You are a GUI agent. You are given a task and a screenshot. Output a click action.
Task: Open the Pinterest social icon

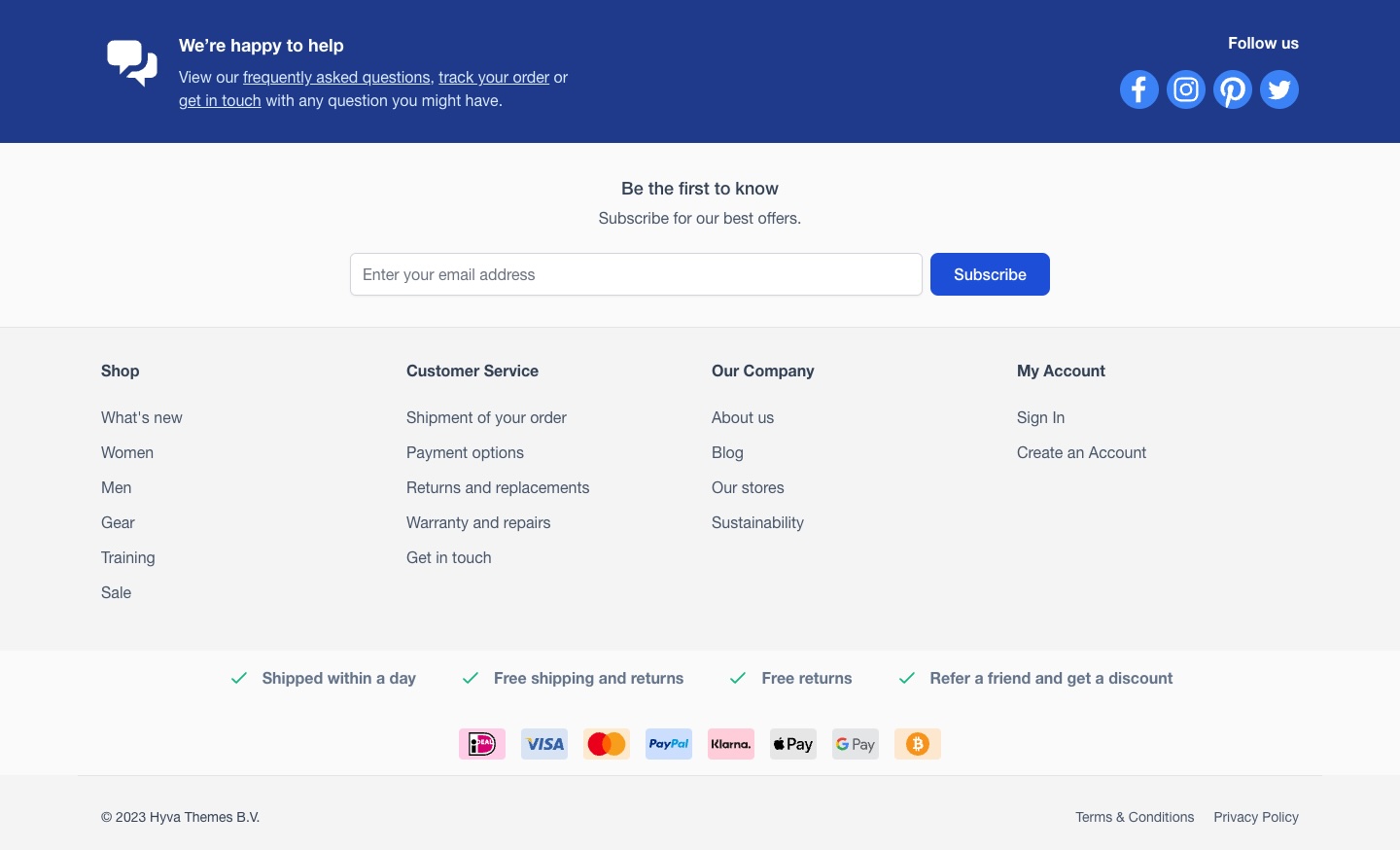click(x=1233, y=89)
